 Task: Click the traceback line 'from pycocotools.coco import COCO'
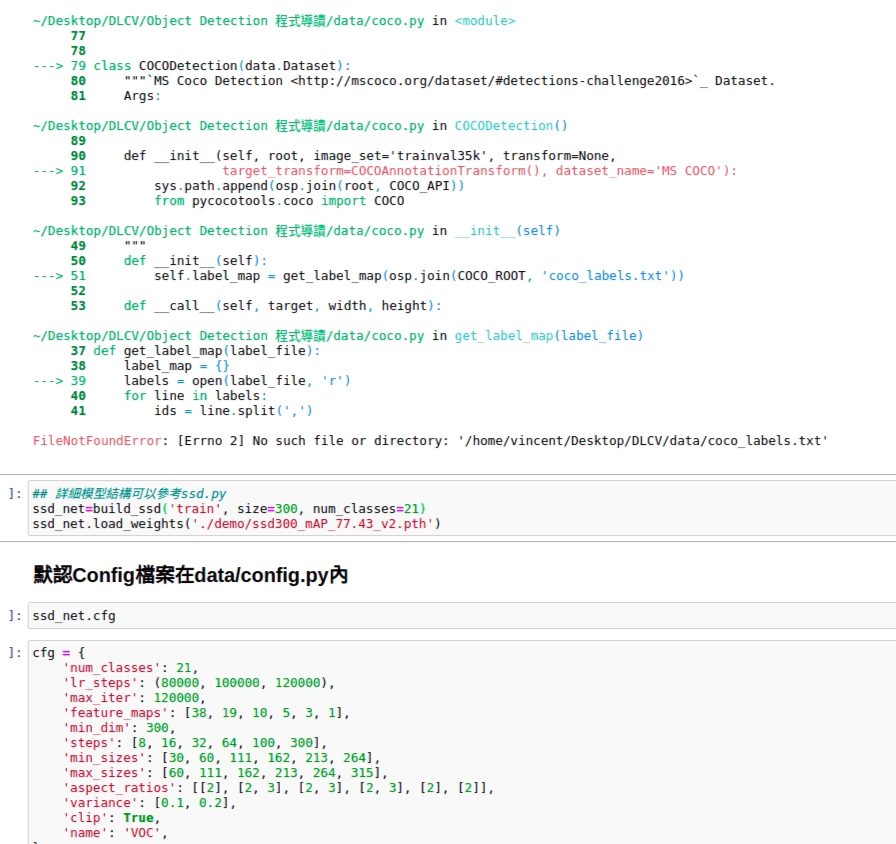(279, 201)
